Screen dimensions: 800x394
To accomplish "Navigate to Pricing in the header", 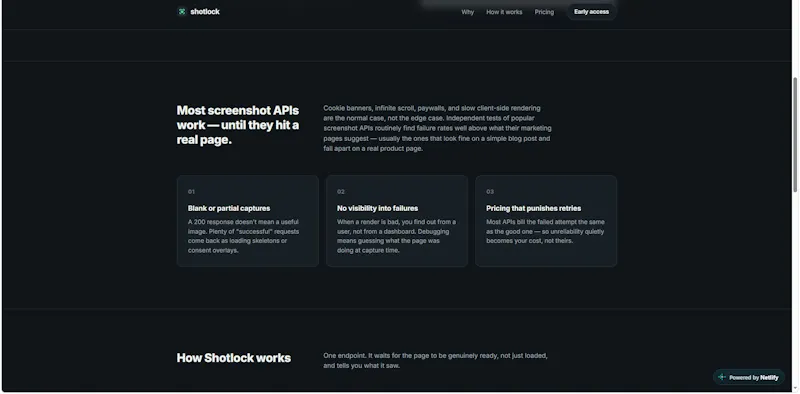I will click(544, 12).
